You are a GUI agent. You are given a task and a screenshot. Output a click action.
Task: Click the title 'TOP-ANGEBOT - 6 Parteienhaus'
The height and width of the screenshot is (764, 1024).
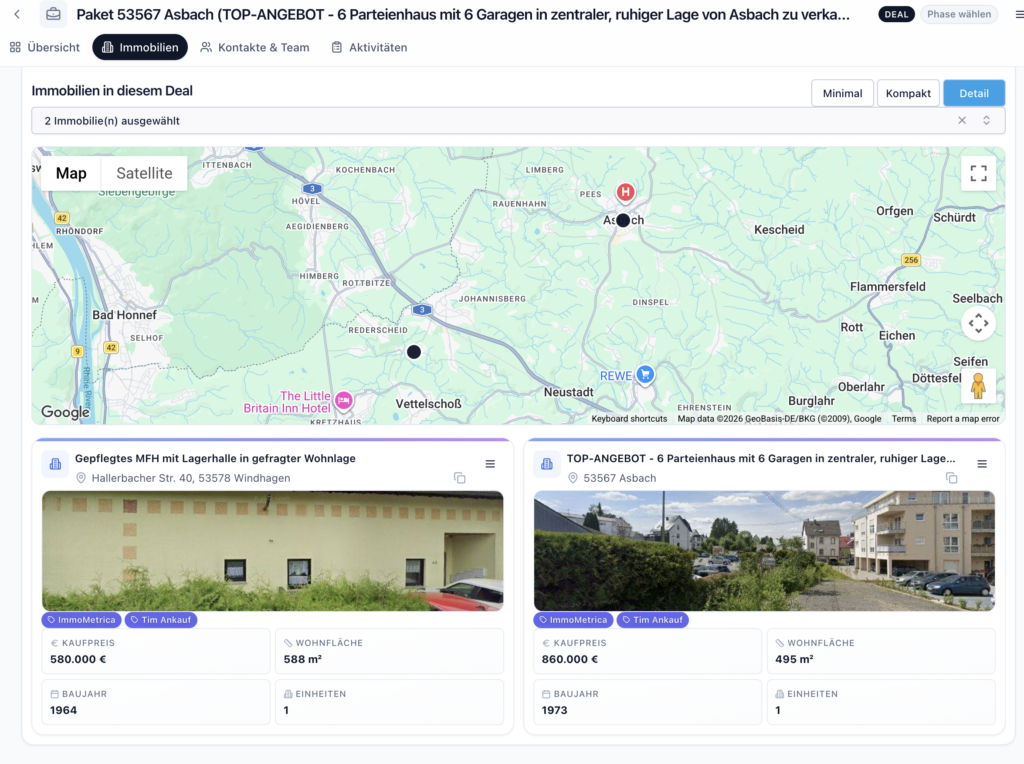761,458
